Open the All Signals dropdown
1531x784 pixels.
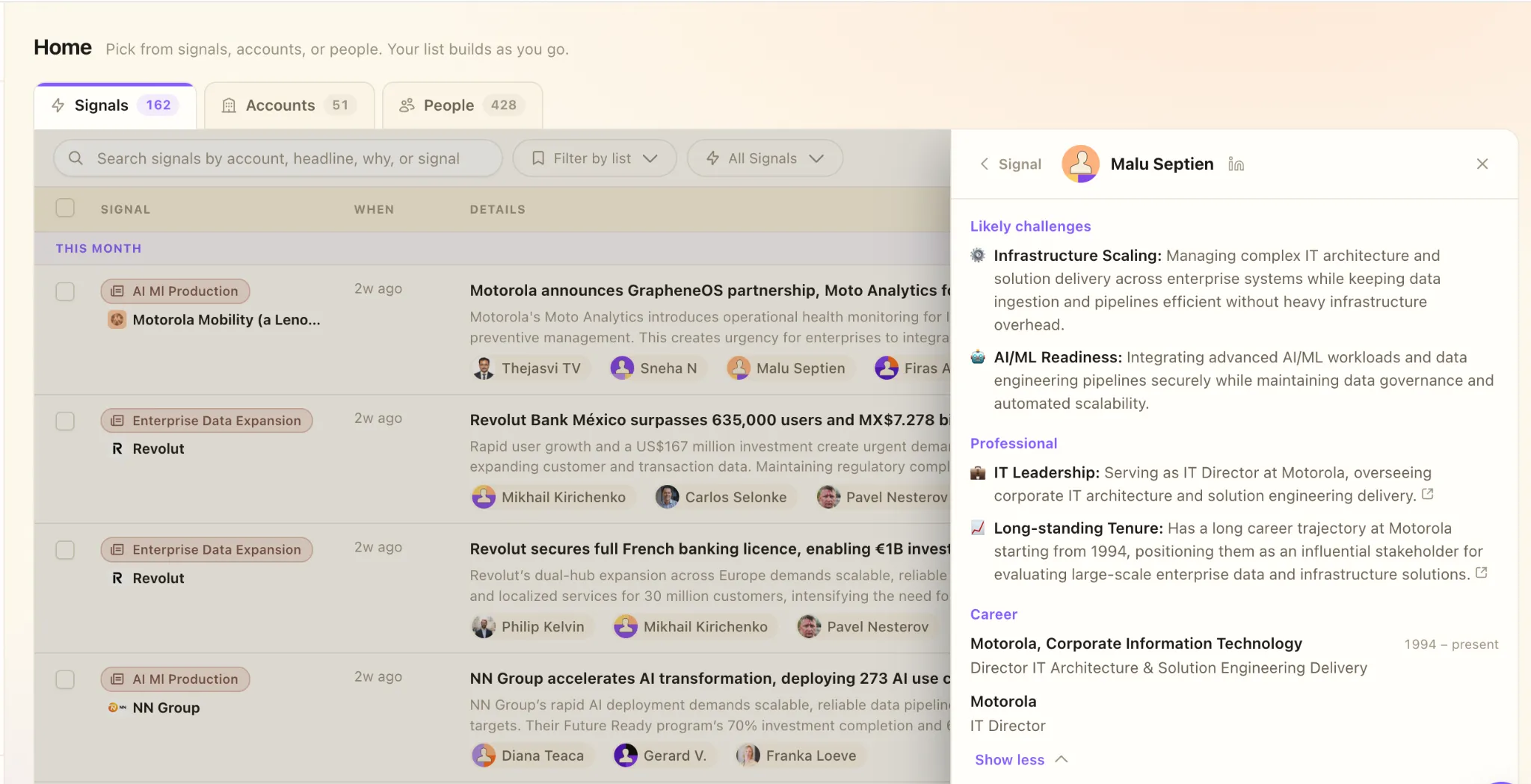[x=765, y=158]
